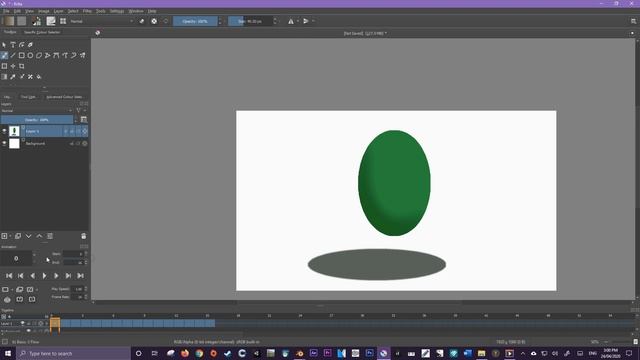Toggle vertical mirror mode

pos(306,21)
